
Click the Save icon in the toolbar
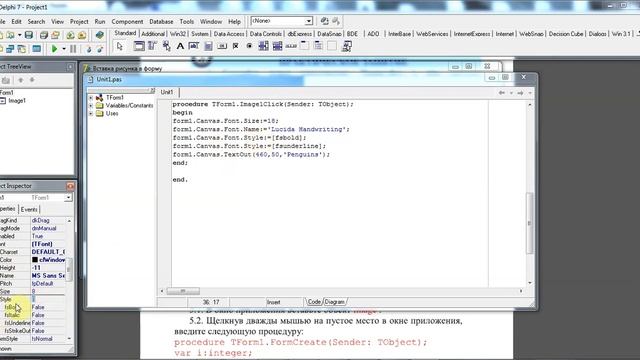(29, 35)
